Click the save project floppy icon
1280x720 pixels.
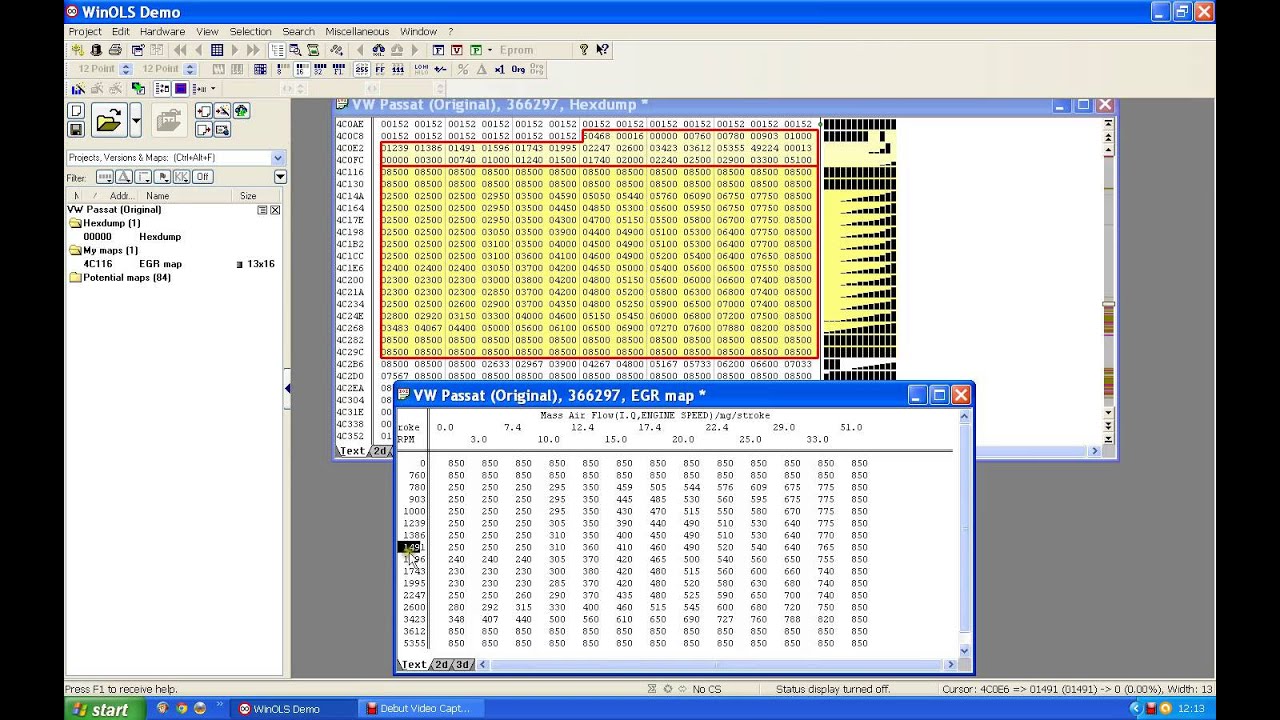coord(76,130)
